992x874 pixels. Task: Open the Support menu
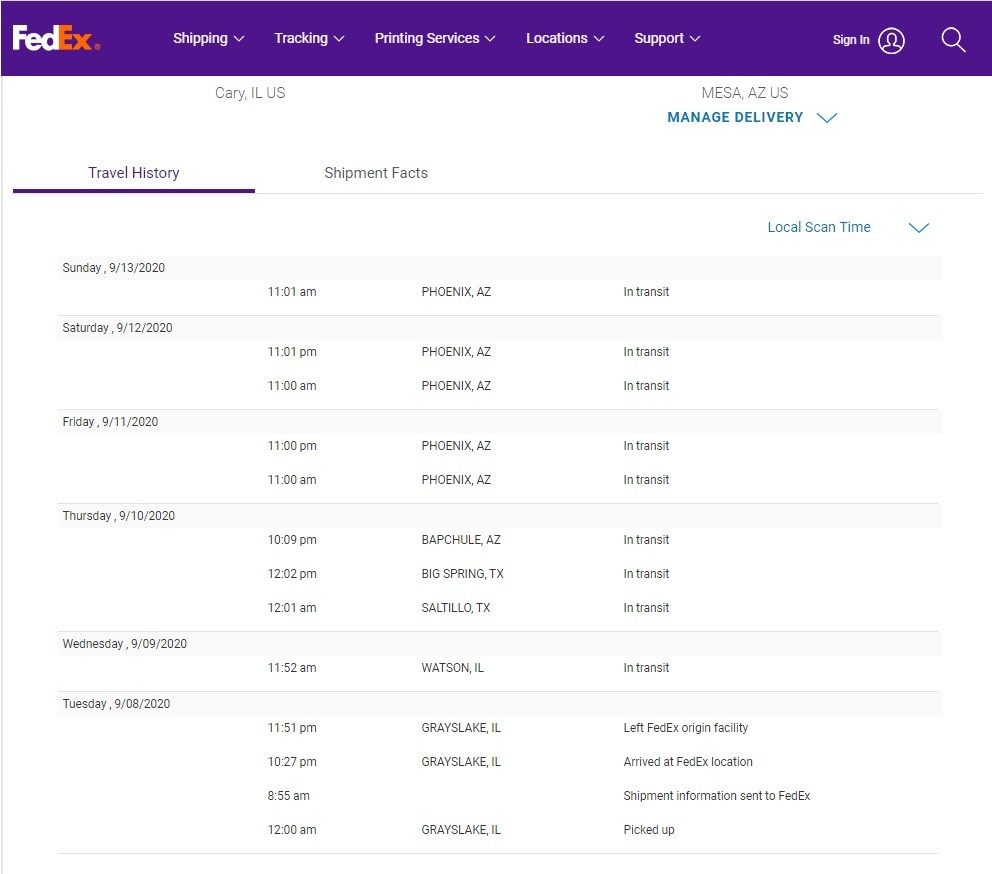(x=667, y=38)
